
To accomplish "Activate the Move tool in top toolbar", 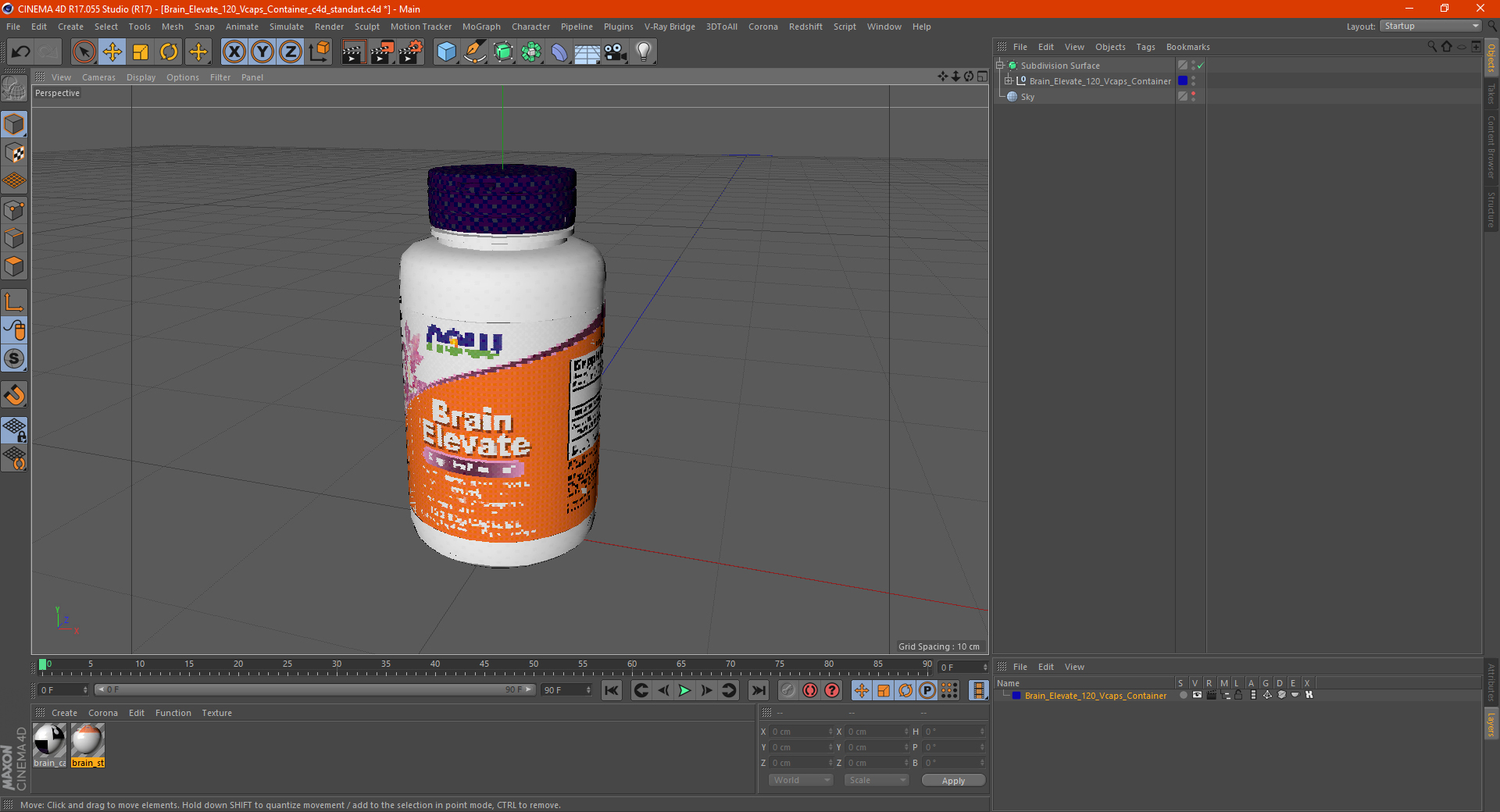I will 112,52.
